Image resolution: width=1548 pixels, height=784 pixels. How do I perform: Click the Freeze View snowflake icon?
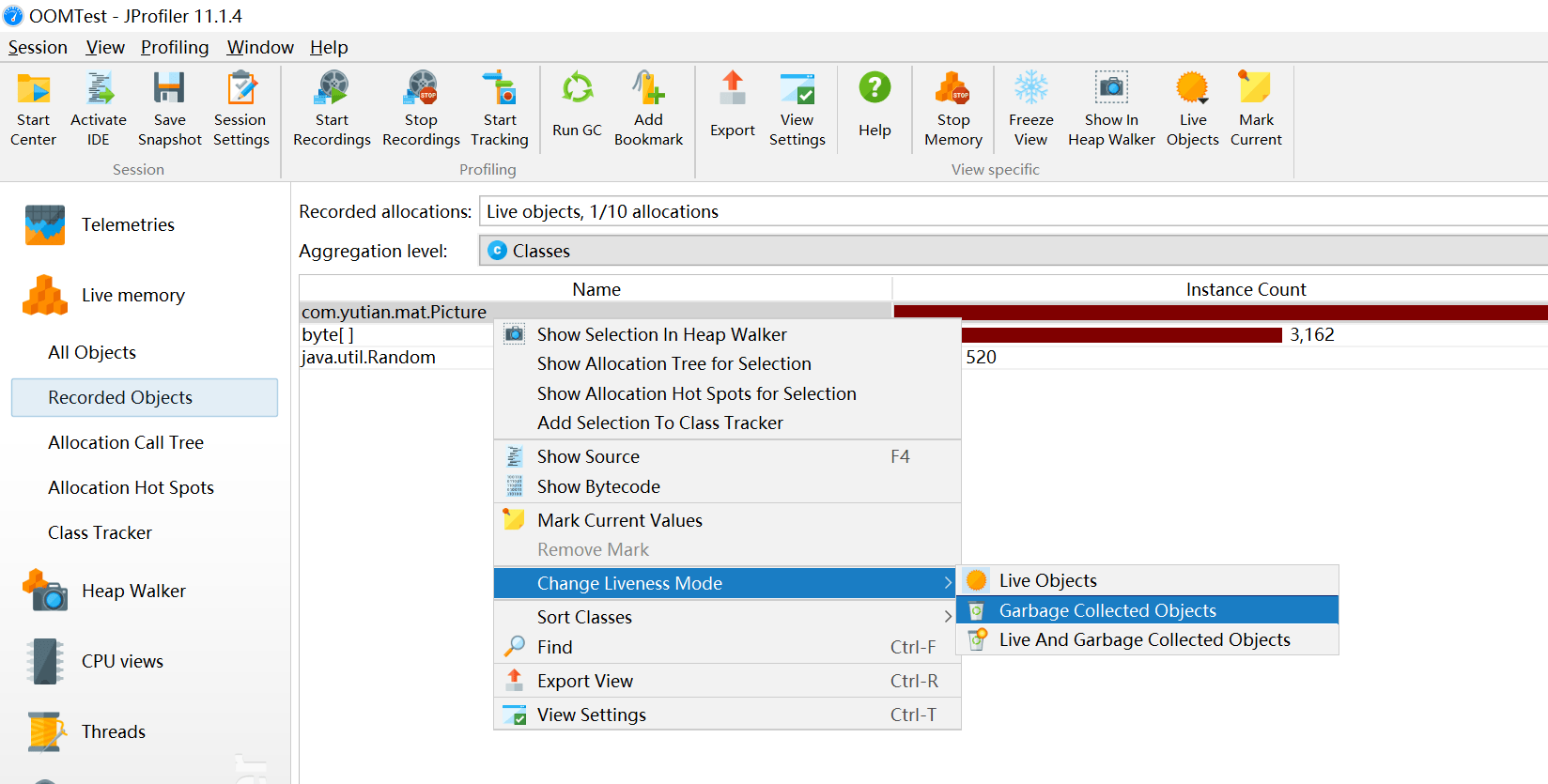point(1030,90)
